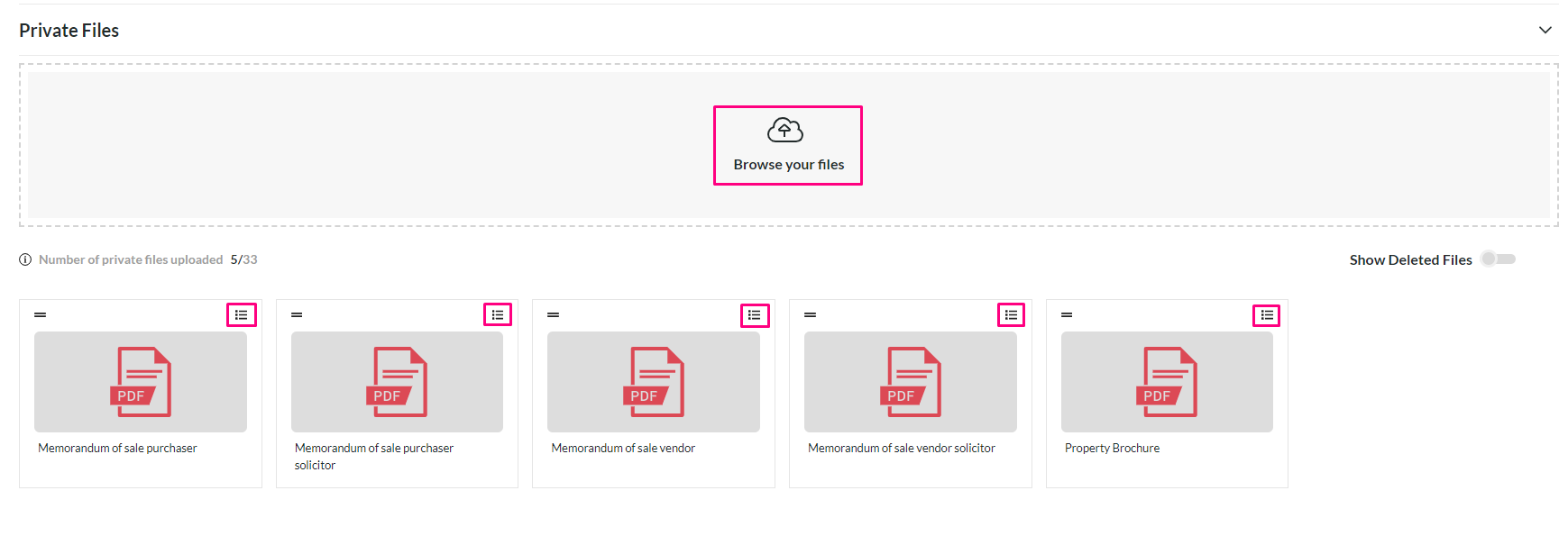Click file name 'Property Brochure'
The width and height of the screenshot is (1568, 536).
coord(1112,448)
